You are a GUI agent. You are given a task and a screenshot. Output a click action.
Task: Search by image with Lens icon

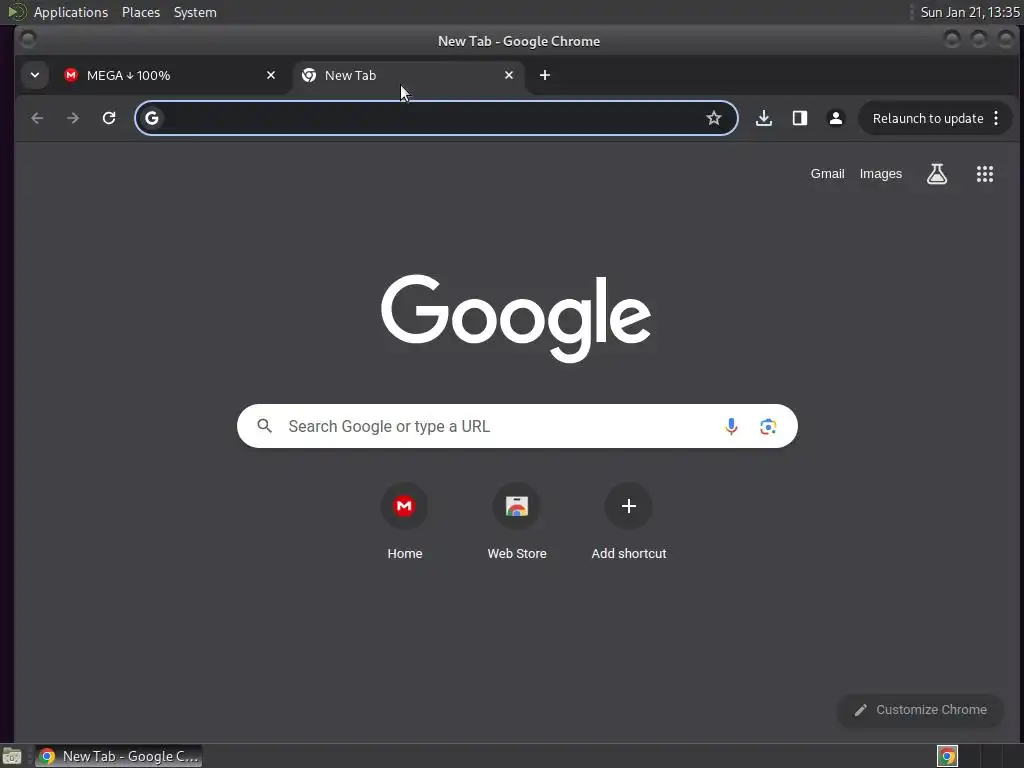point(768,426)
